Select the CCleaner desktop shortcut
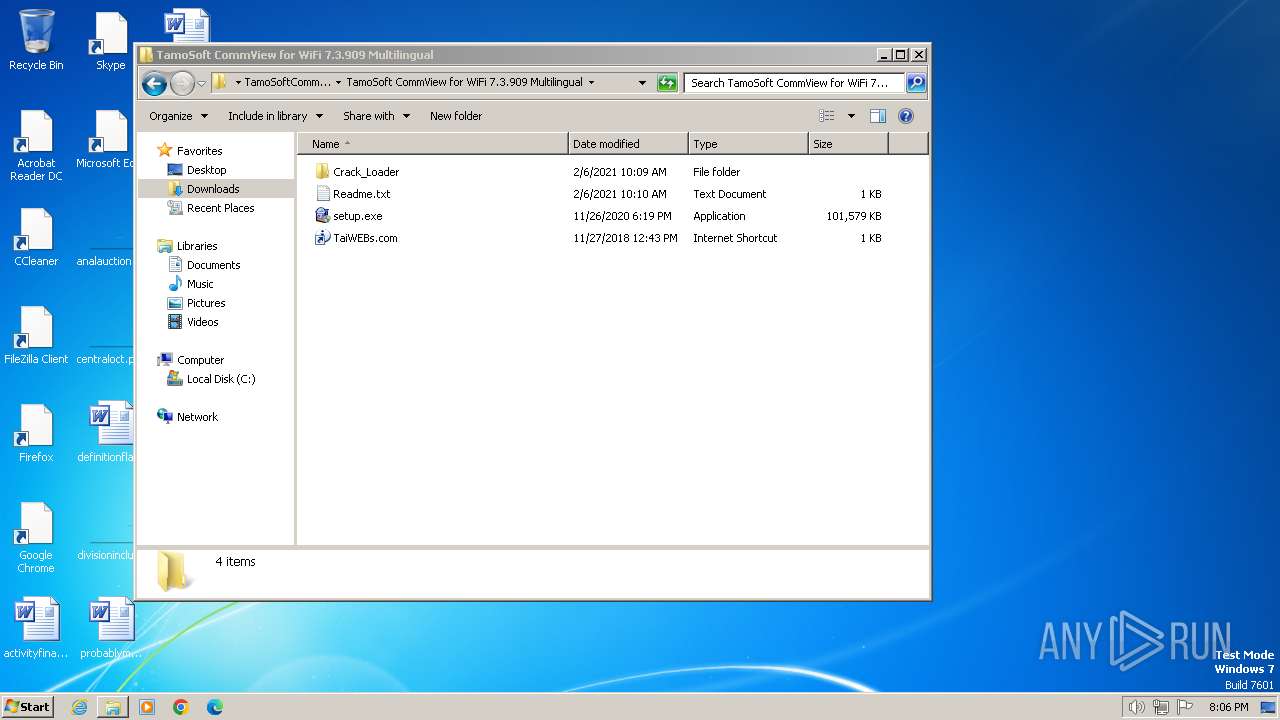 [36, 238]
